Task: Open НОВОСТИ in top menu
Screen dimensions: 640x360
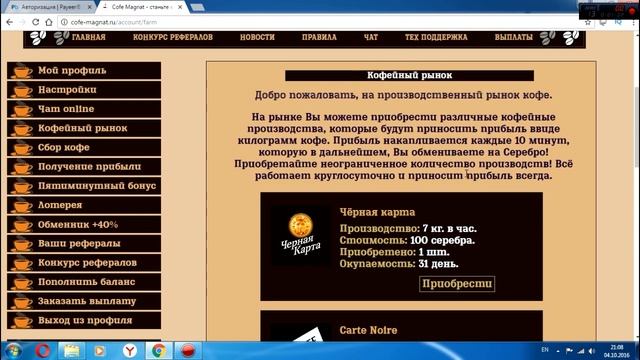Action: tap(257, 37)
